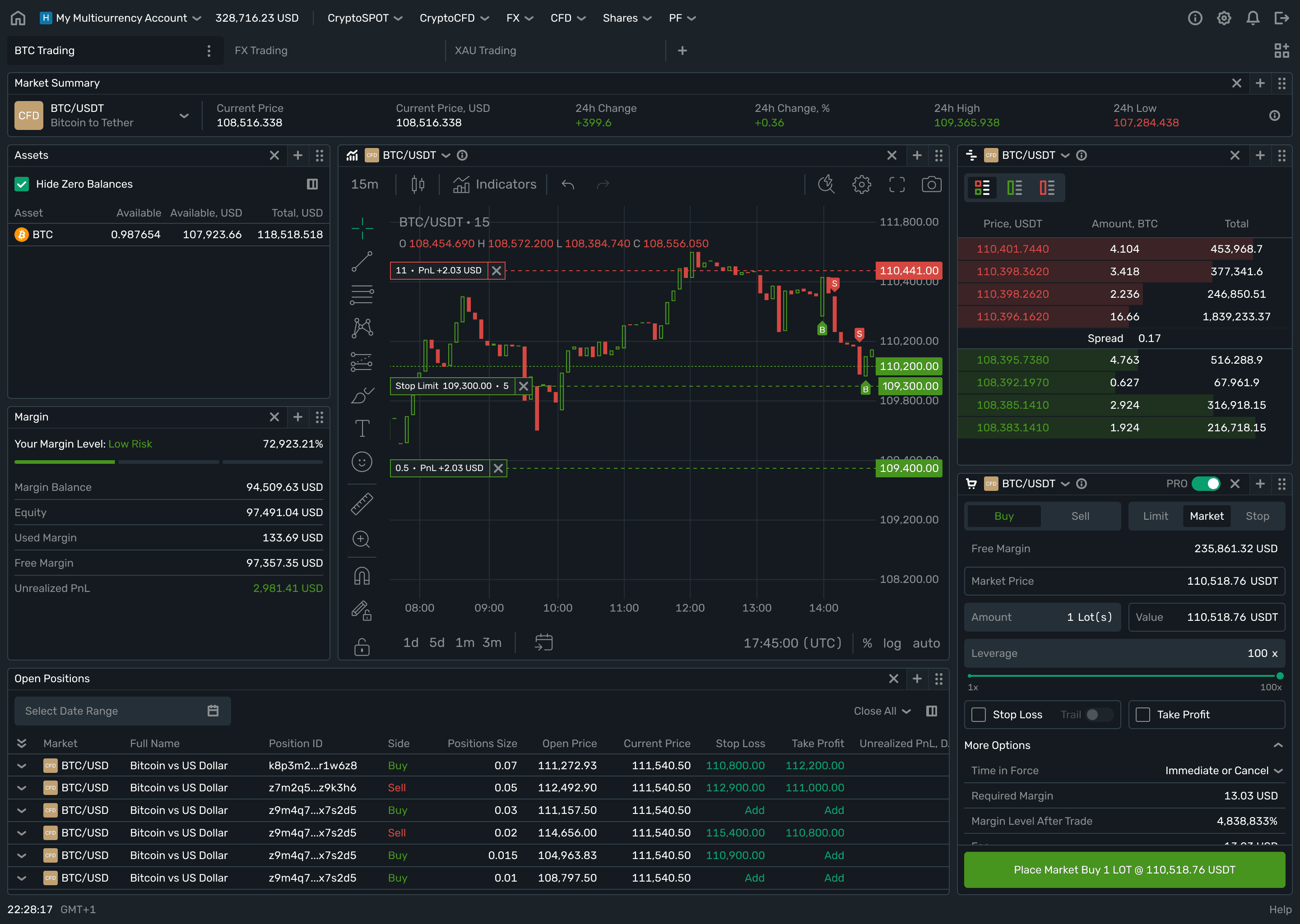Turn off the PRO mode toggle
This screenshot has width=1300, height=924.
pyautogui.click(x=1206, y=484)
